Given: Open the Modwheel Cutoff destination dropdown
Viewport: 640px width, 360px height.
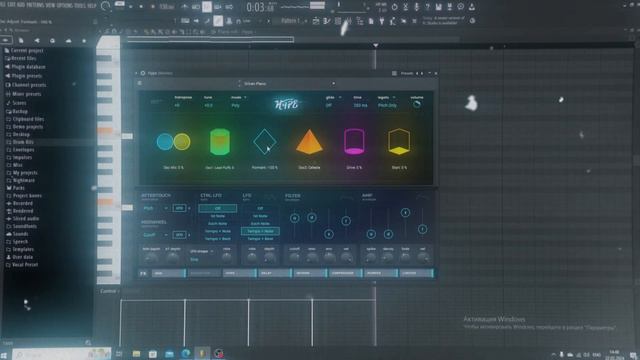Looking at the screenshot, I should (x=166, y=235).
